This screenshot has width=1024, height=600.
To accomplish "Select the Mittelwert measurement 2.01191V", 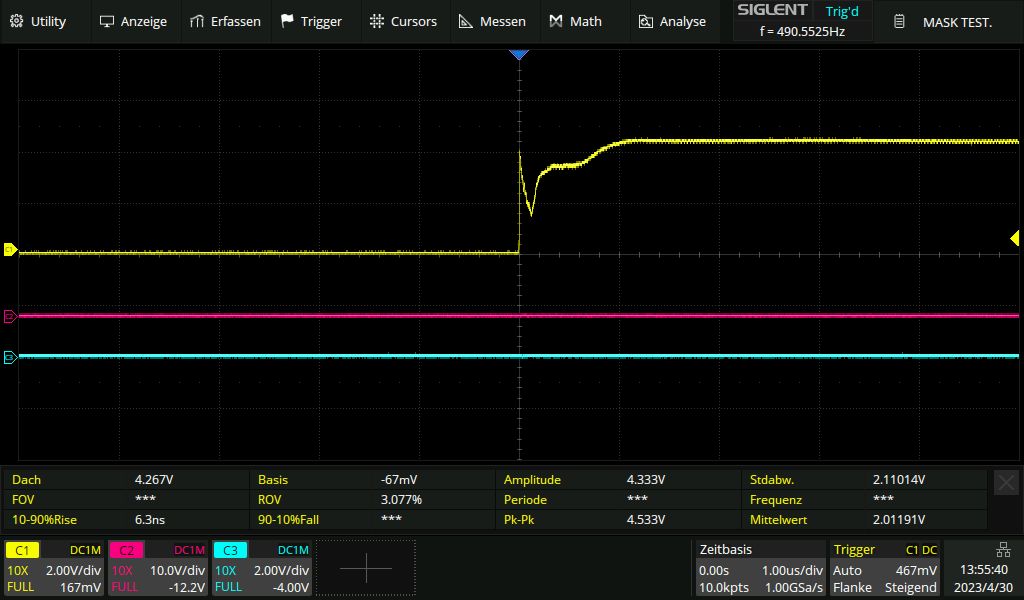I will coord(864,520).
